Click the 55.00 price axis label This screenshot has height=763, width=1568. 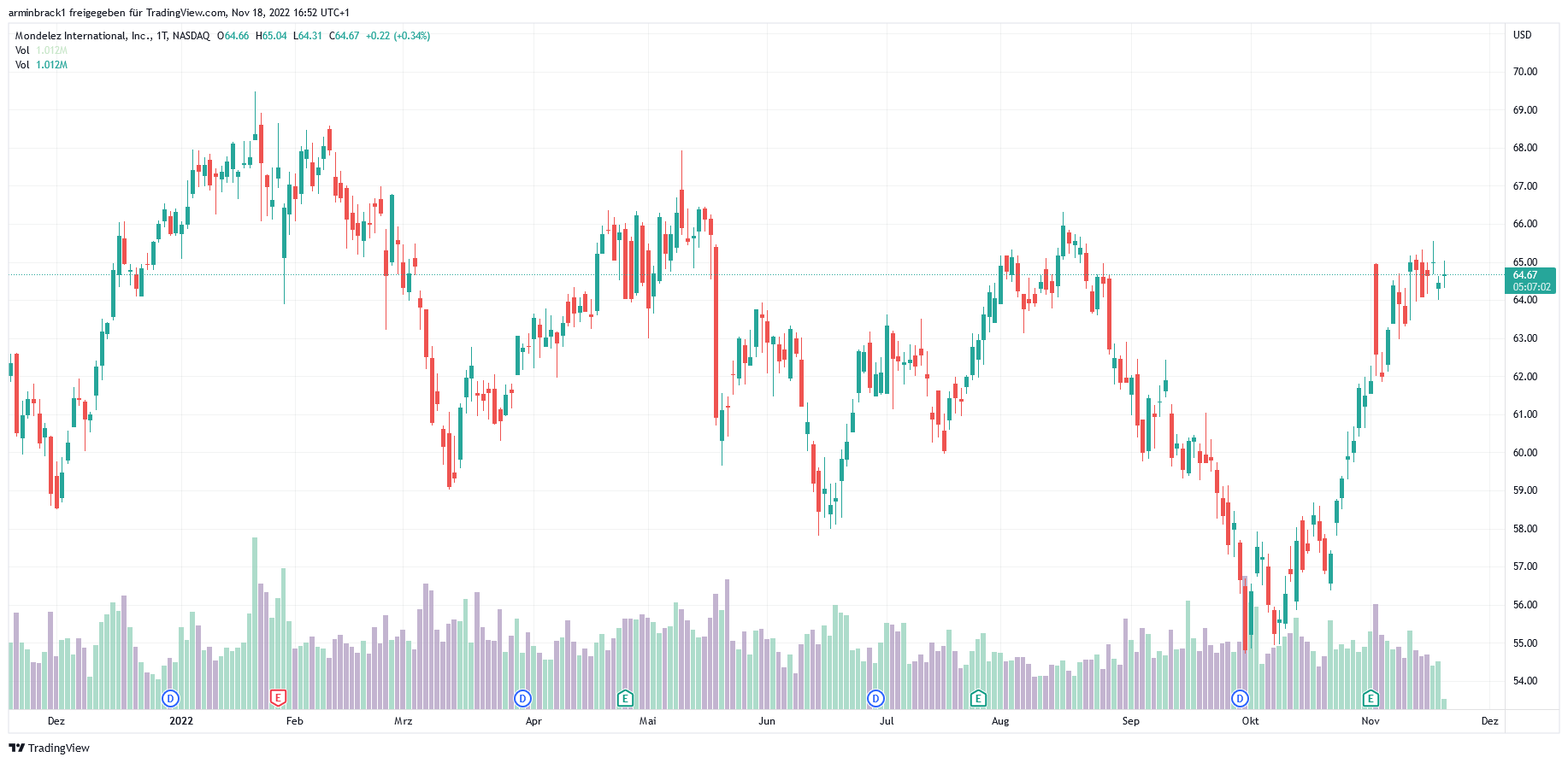pos(1525,643)
